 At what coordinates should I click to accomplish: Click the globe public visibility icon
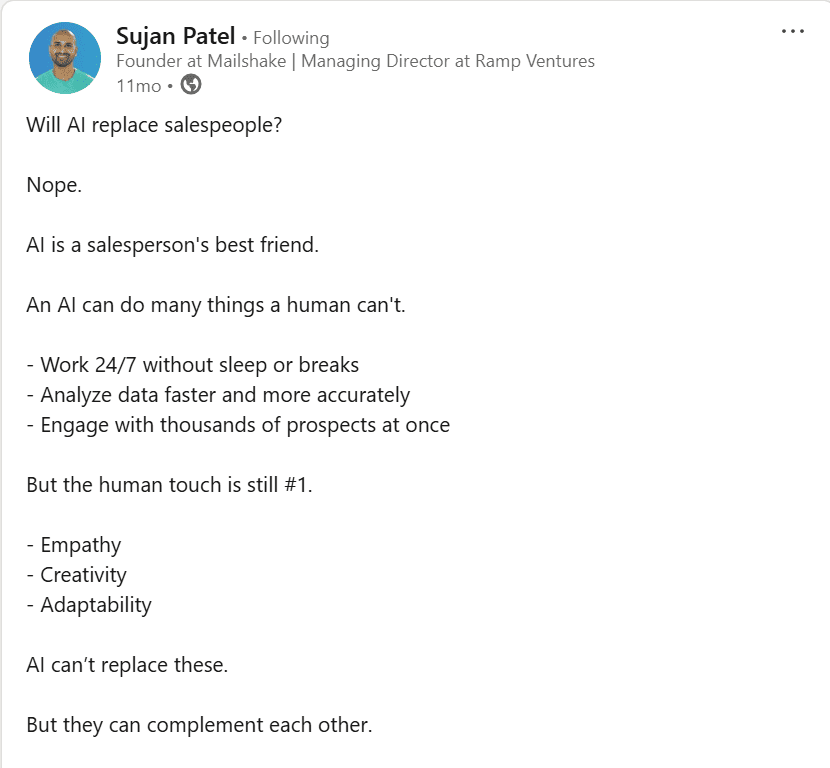click(191, 84)
